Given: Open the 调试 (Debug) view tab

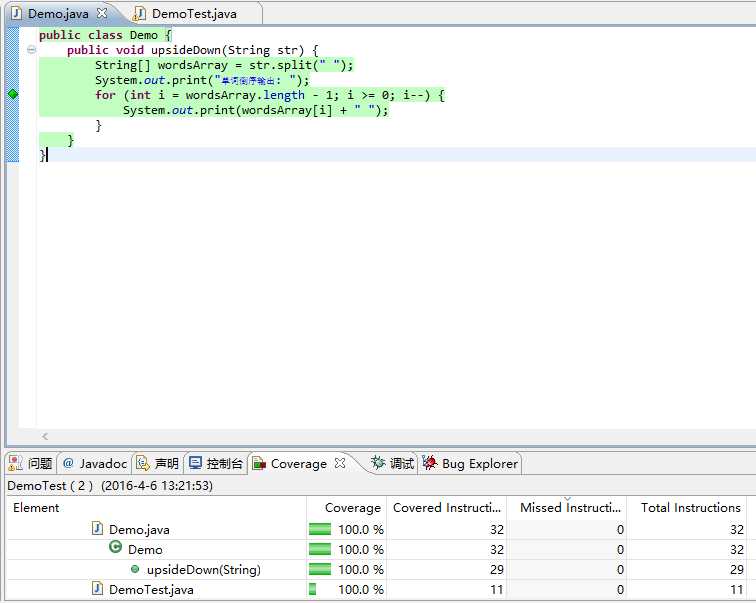Looking at the screenshot, I should [x=392, y=463].
